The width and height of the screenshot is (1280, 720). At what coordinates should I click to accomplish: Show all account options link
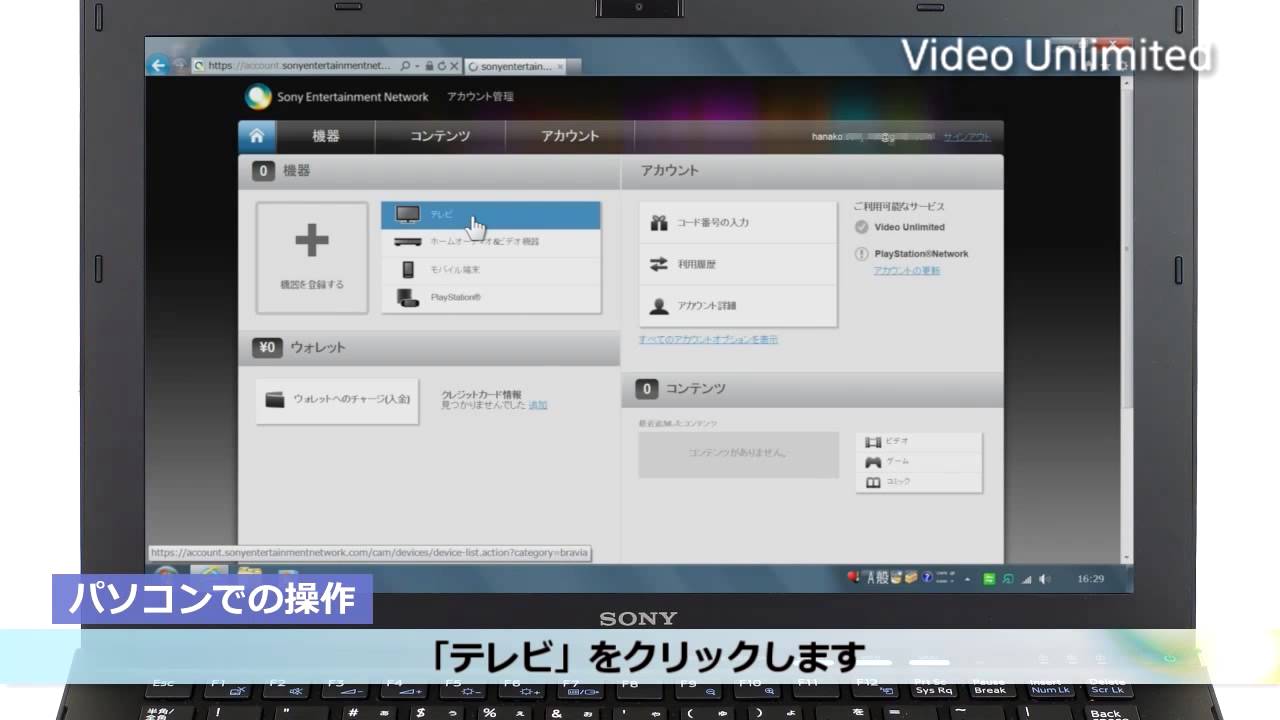708,340
